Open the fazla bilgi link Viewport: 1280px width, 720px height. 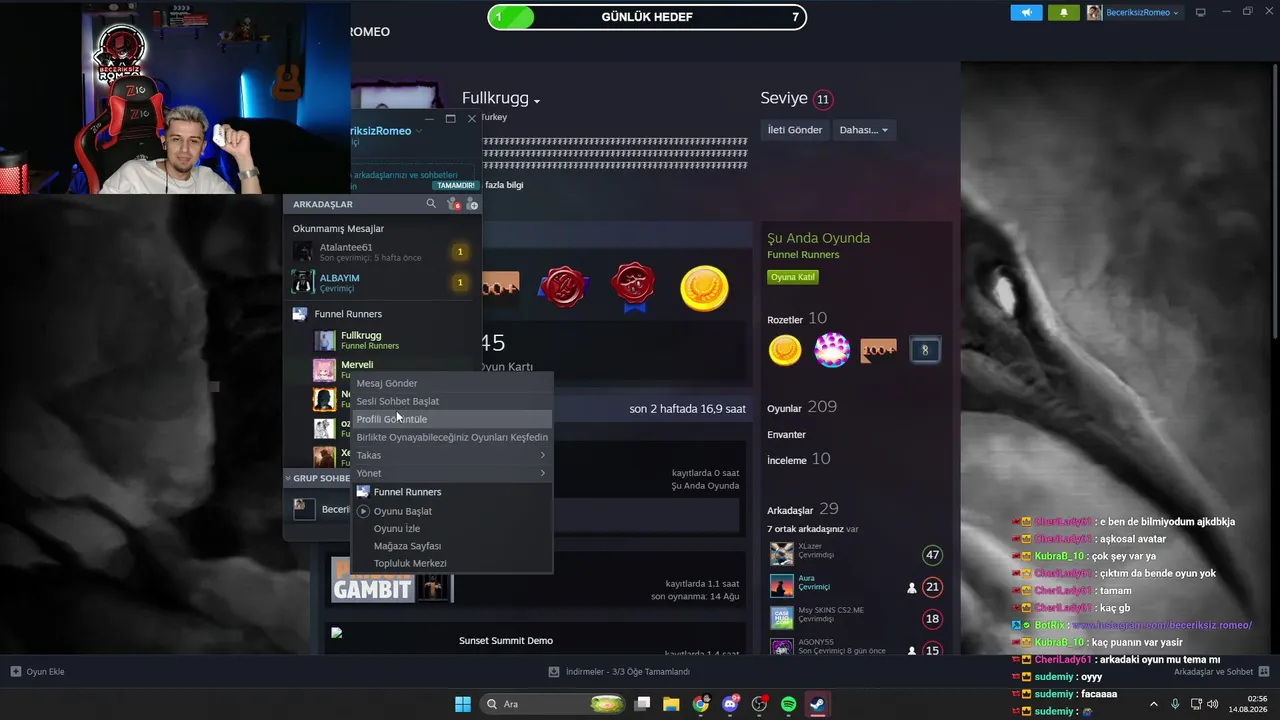tap(504, 185)
